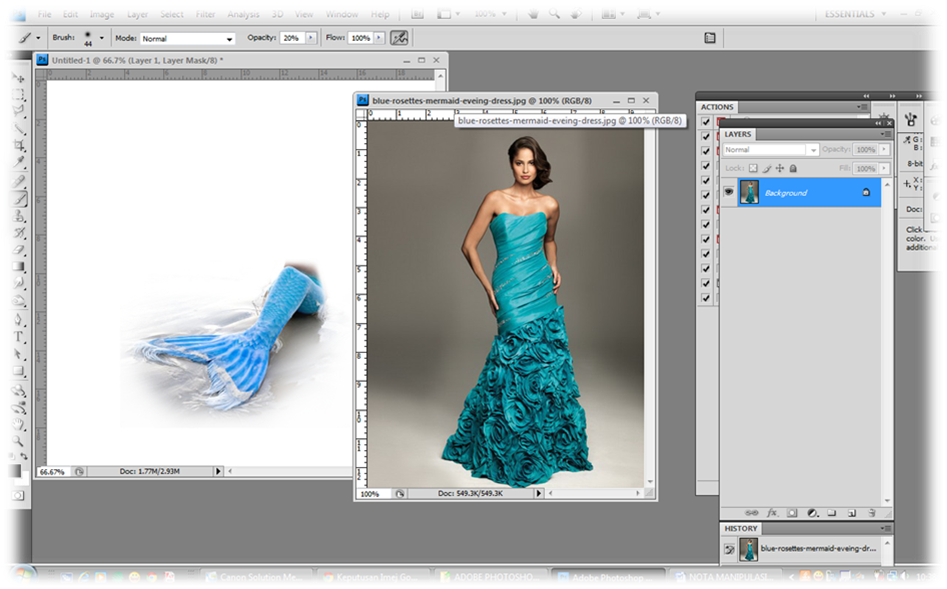Hide the Background layer
Image resolution: width=947 pixels, height=589 pixels.
coord(729,193)
